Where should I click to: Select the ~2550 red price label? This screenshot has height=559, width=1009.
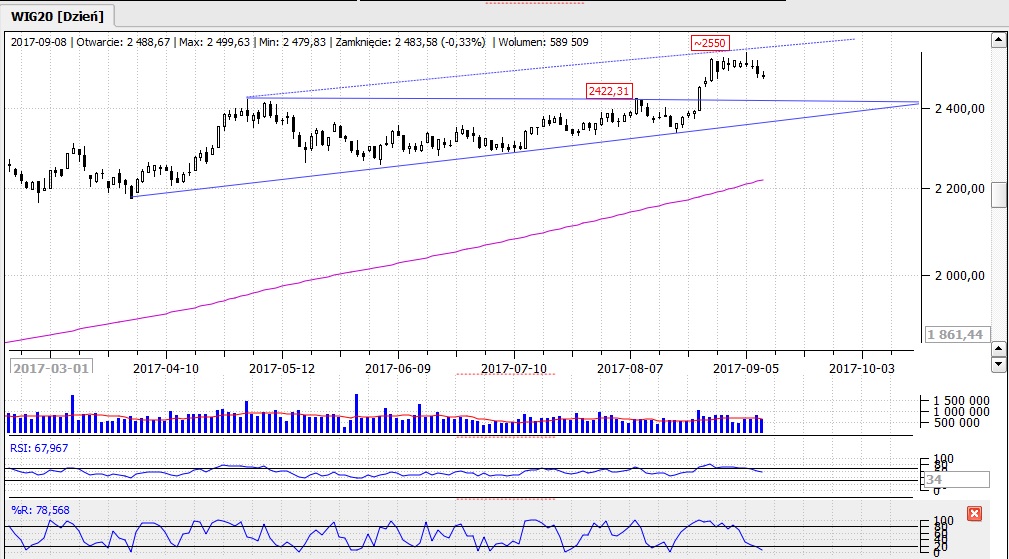(710, 43)
